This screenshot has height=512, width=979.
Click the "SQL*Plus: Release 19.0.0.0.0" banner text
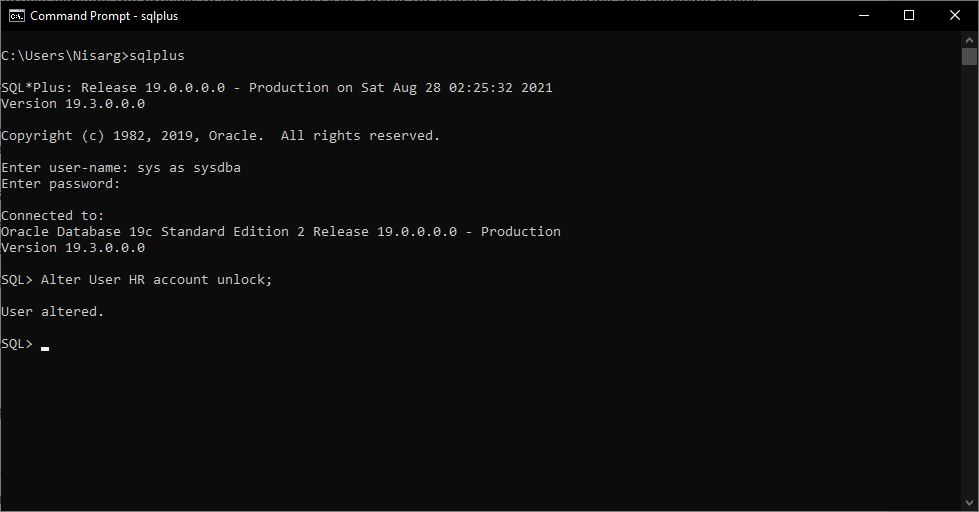coord(120,88)
